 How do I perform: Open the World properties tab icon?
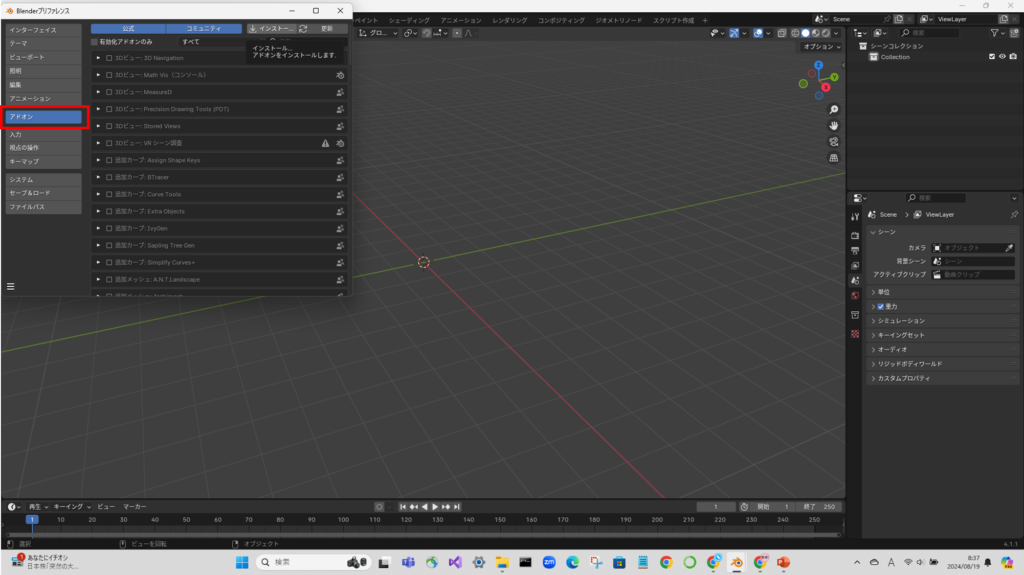click(x=855, y=296)
